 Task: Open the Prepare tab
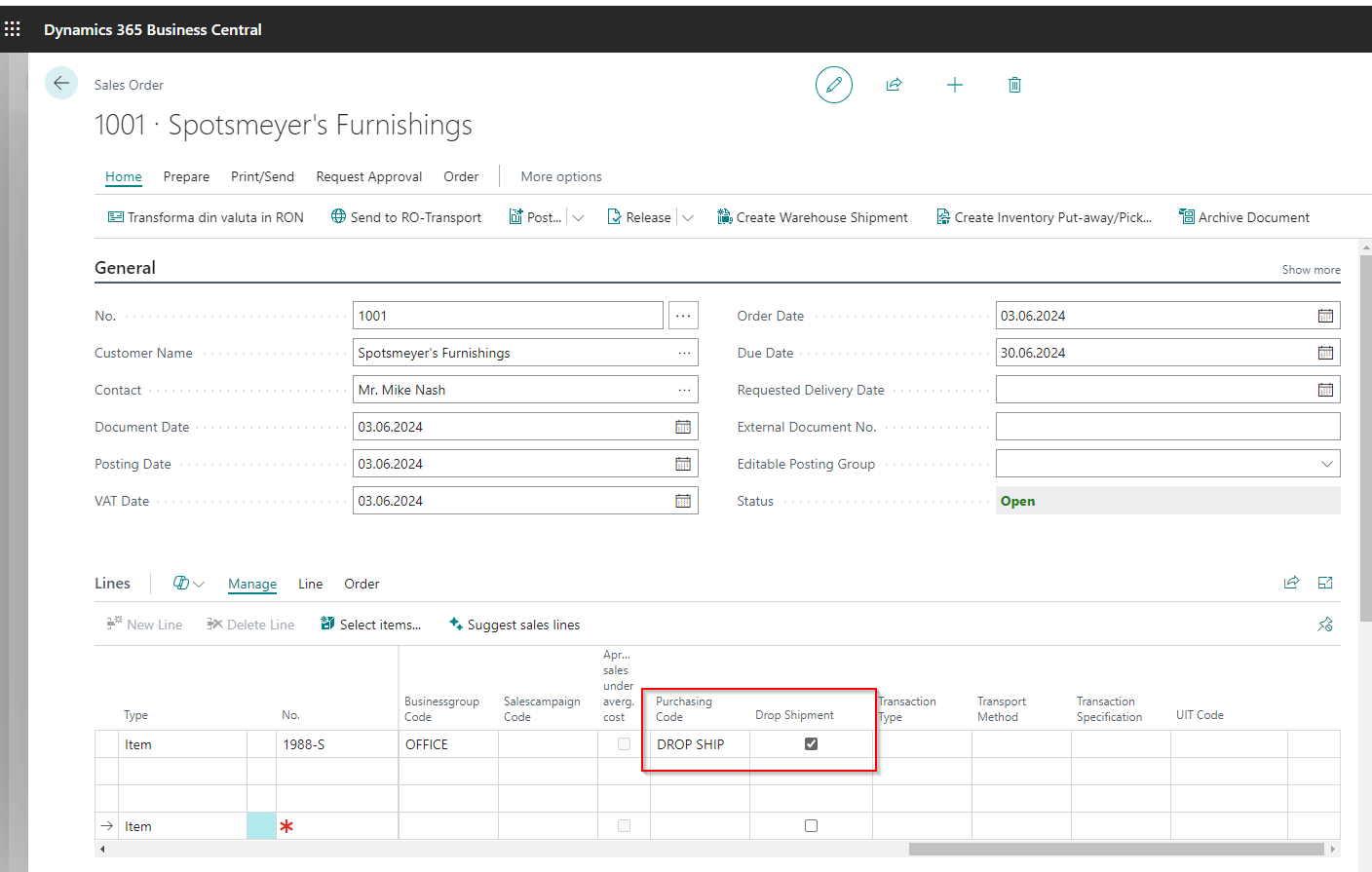click(186, 176)
